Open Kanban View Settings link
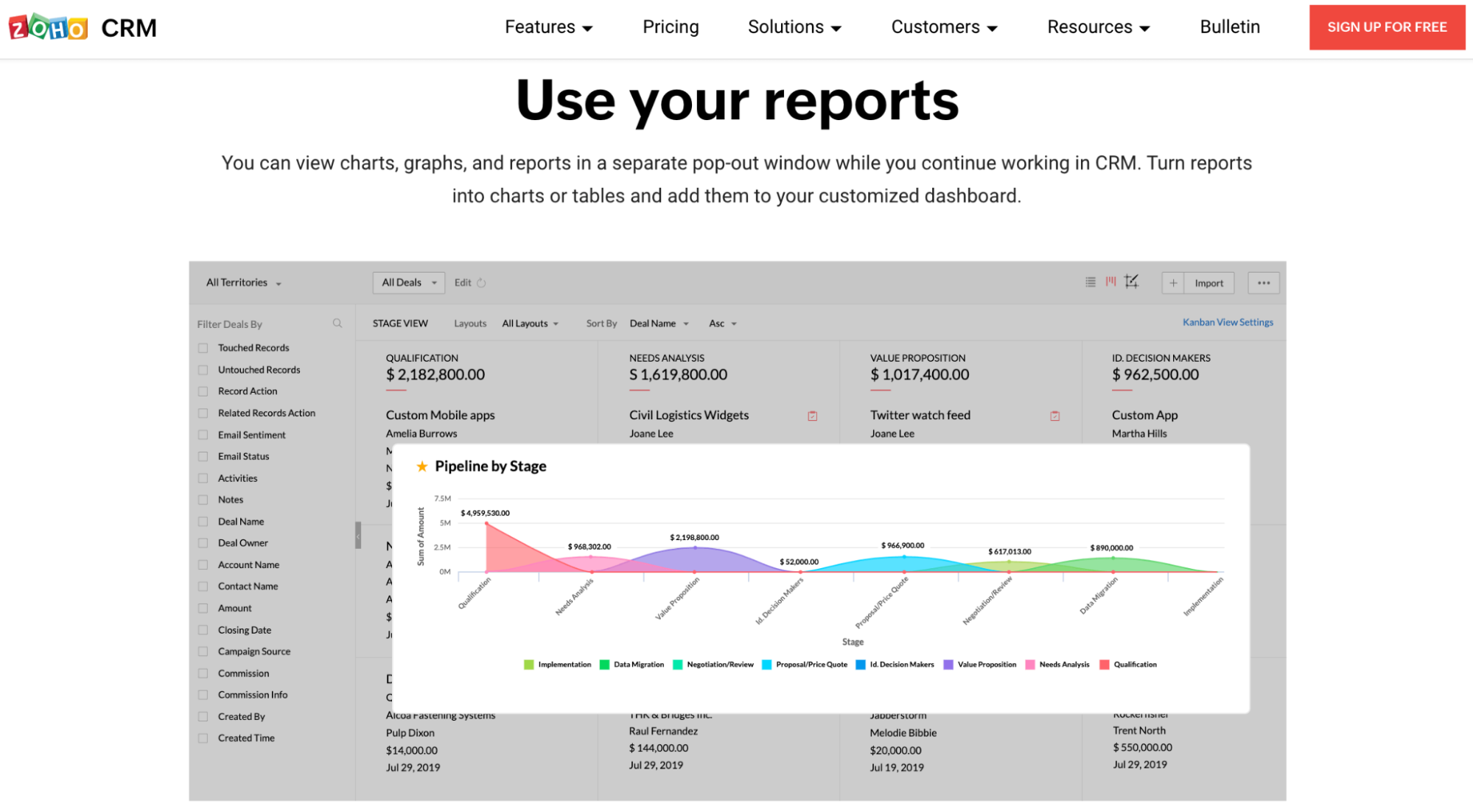 pos(1227,322)
